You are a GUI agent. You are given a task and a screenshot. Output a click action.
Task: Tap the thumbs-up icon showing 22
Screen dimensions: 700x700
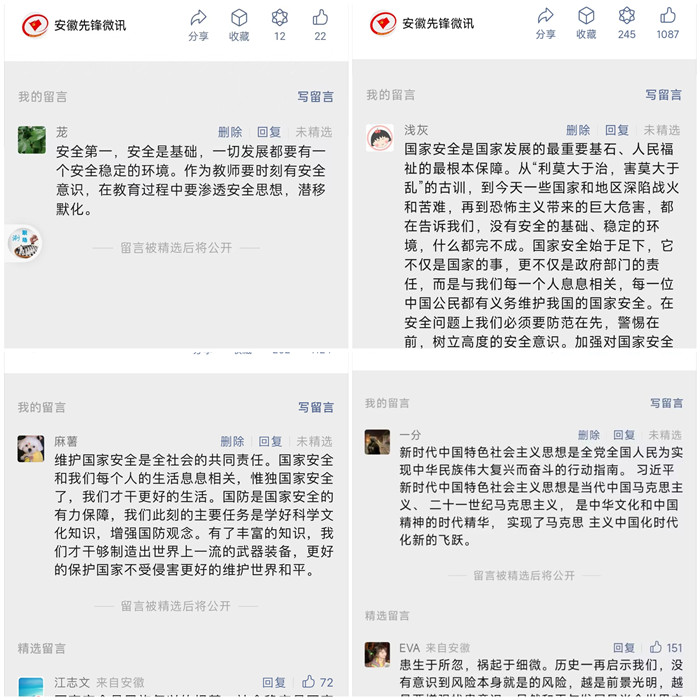(x=320, y=18)
